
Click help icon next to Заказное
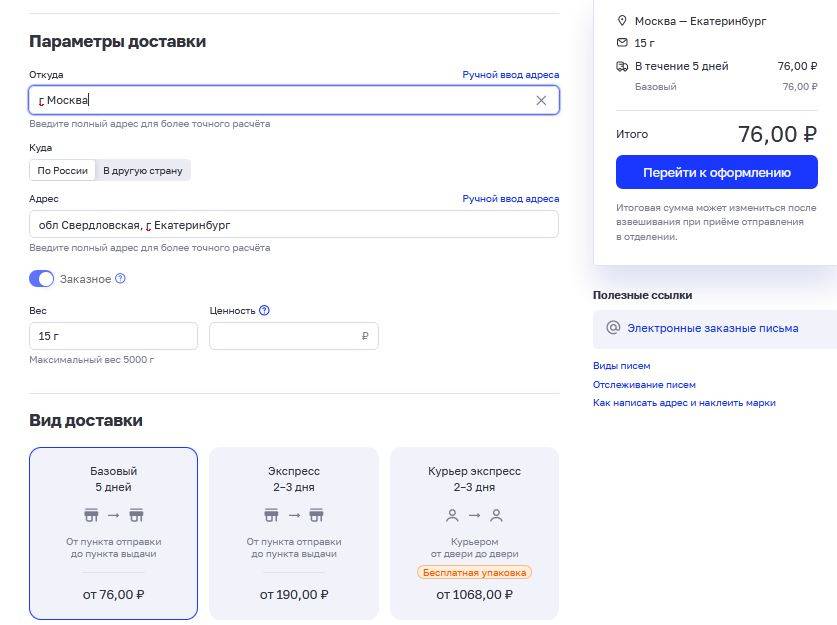[x=120, y=279]
